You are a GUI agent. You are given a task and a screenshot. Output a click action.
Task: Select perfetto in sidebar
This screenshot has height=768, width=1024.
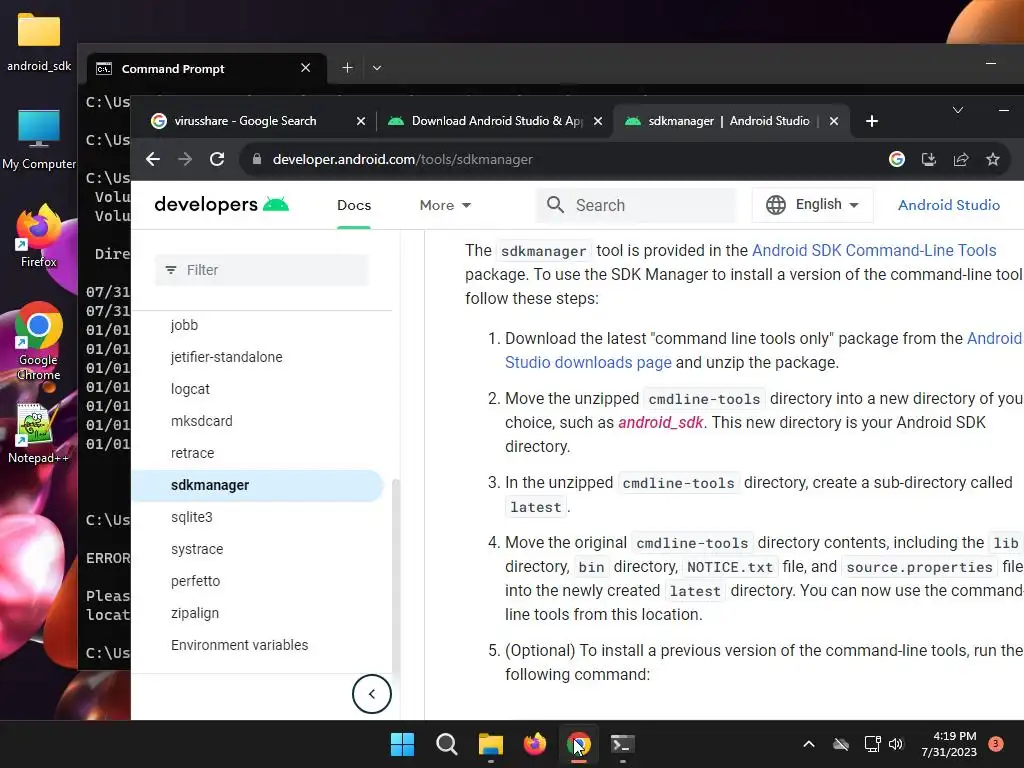click(x=195, y=581)
